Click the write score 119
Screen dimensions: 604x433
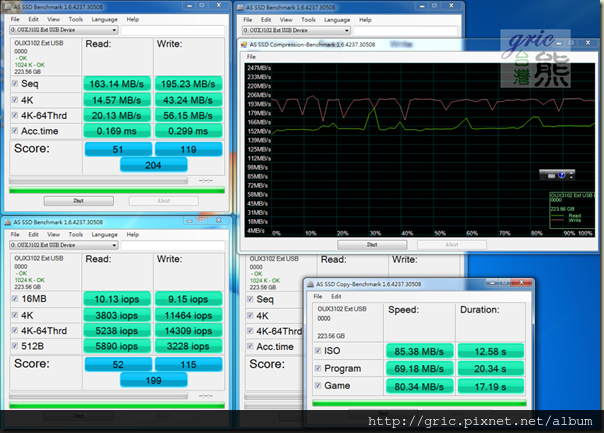pyautogui.click(x=188, y=149)
